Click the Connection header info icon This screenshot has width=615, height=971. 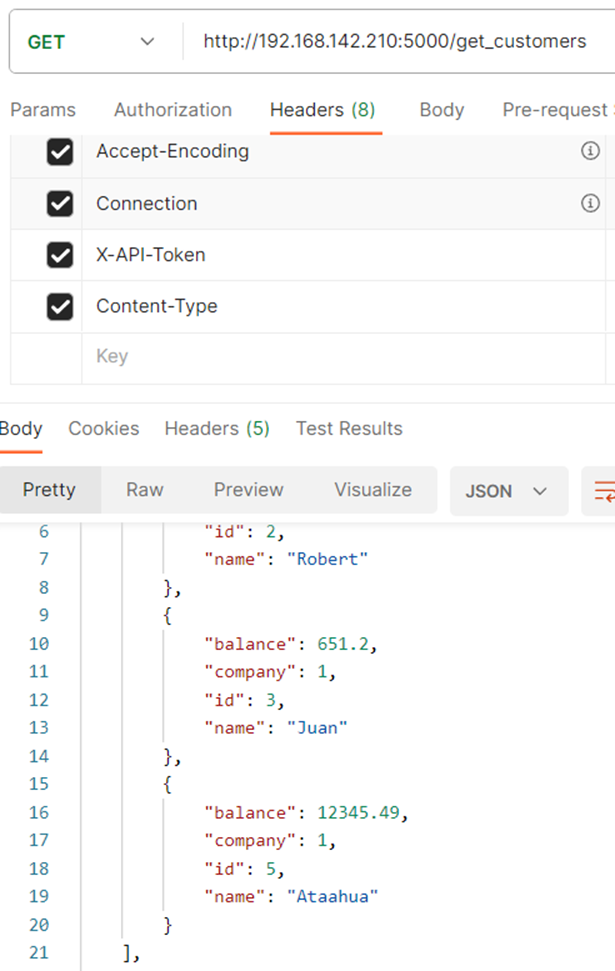point(590,202)
